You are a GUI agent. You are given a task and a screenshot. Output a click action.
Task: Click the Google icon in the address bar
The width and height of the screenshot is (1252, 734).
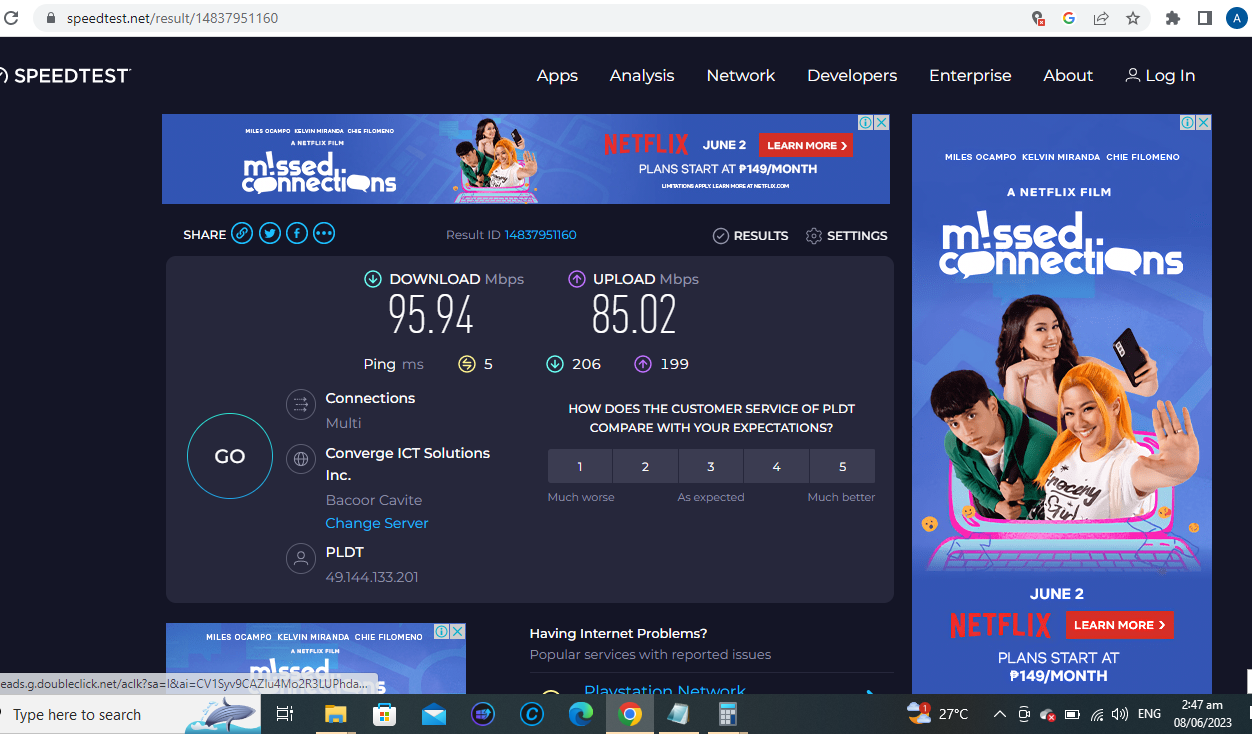[1069, 18]
